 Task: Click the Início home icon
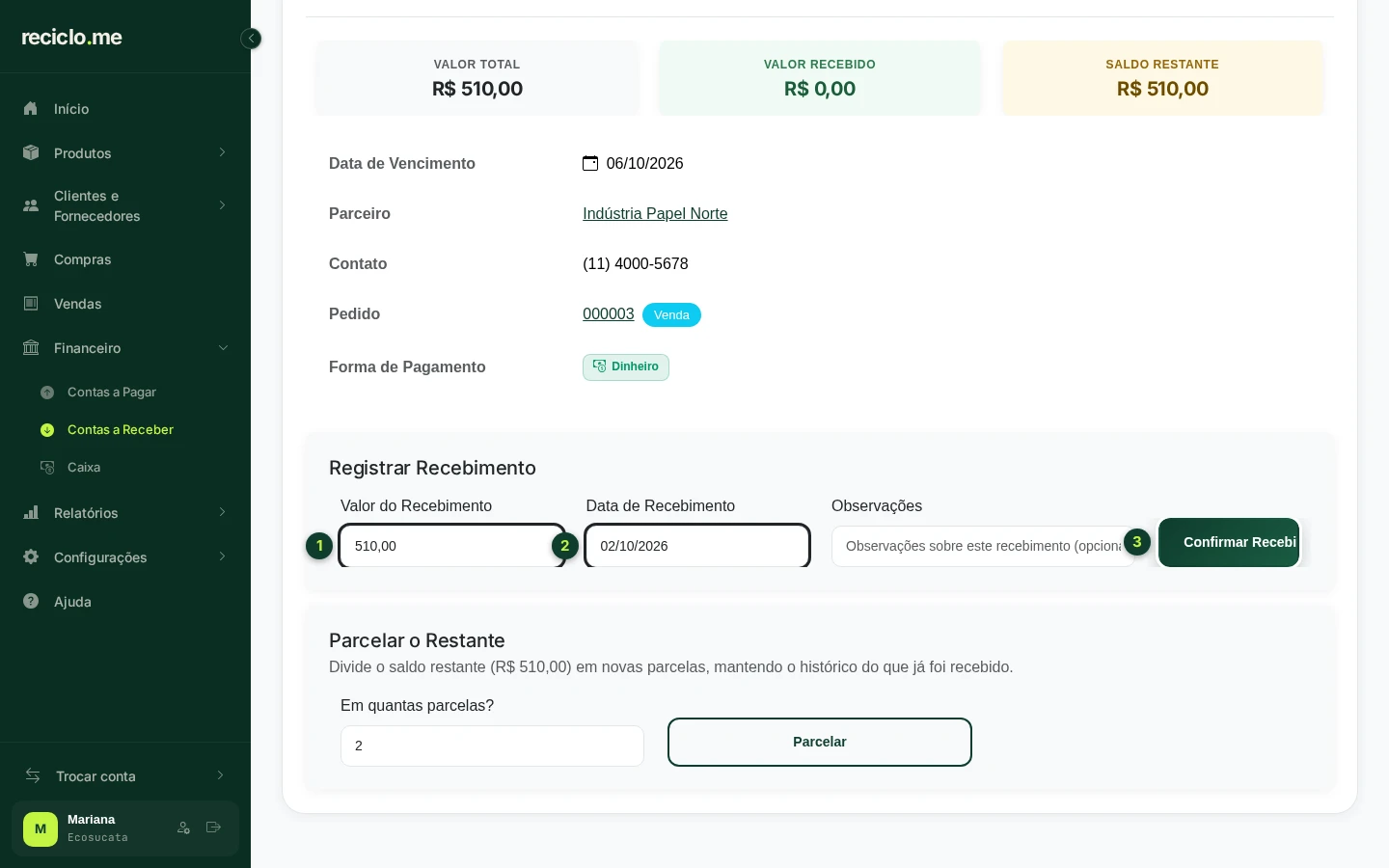click(x=31, y=109)
